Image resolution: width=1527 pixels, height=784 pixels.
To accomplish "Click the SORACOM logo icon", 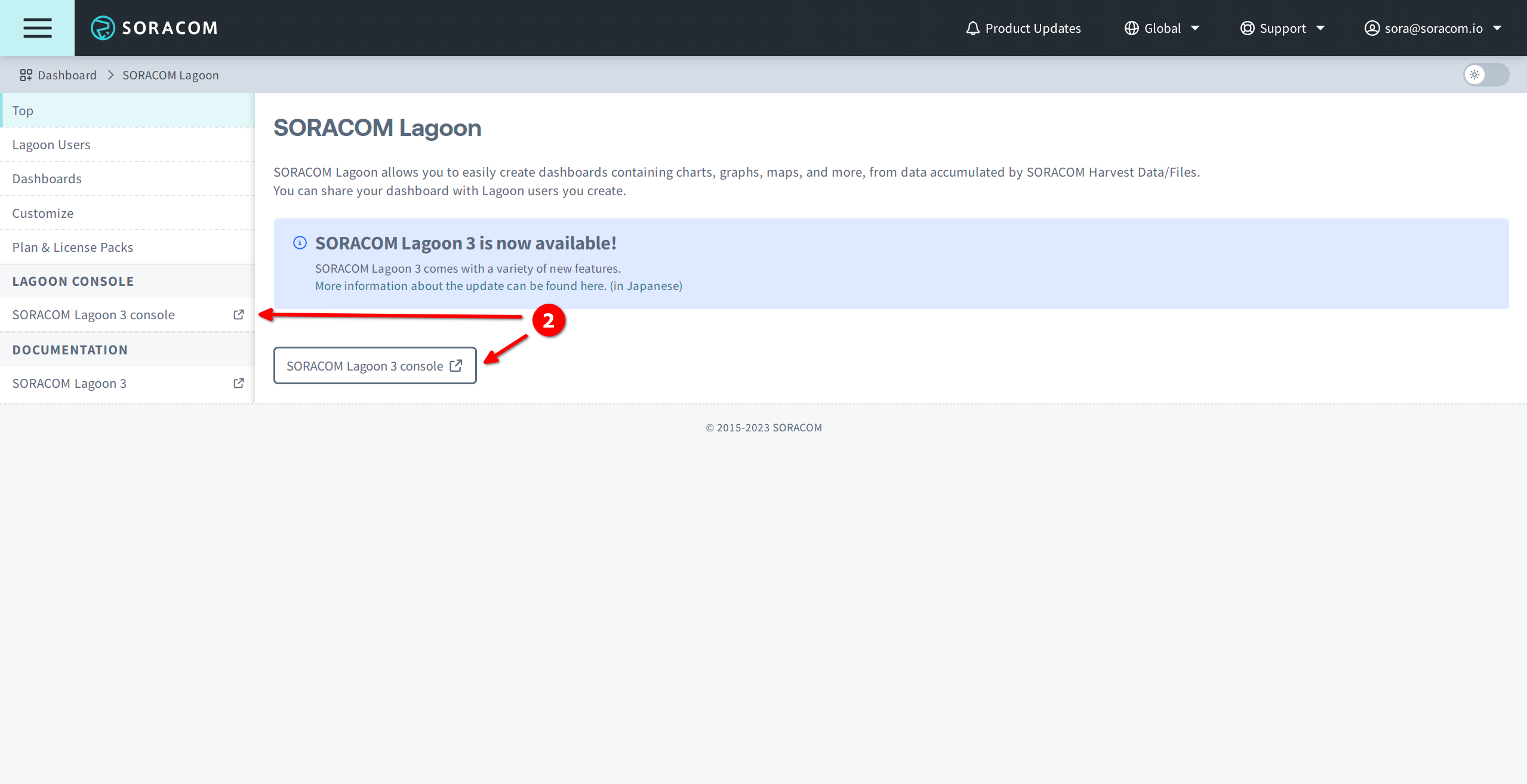I will click(x=102, y=27).
